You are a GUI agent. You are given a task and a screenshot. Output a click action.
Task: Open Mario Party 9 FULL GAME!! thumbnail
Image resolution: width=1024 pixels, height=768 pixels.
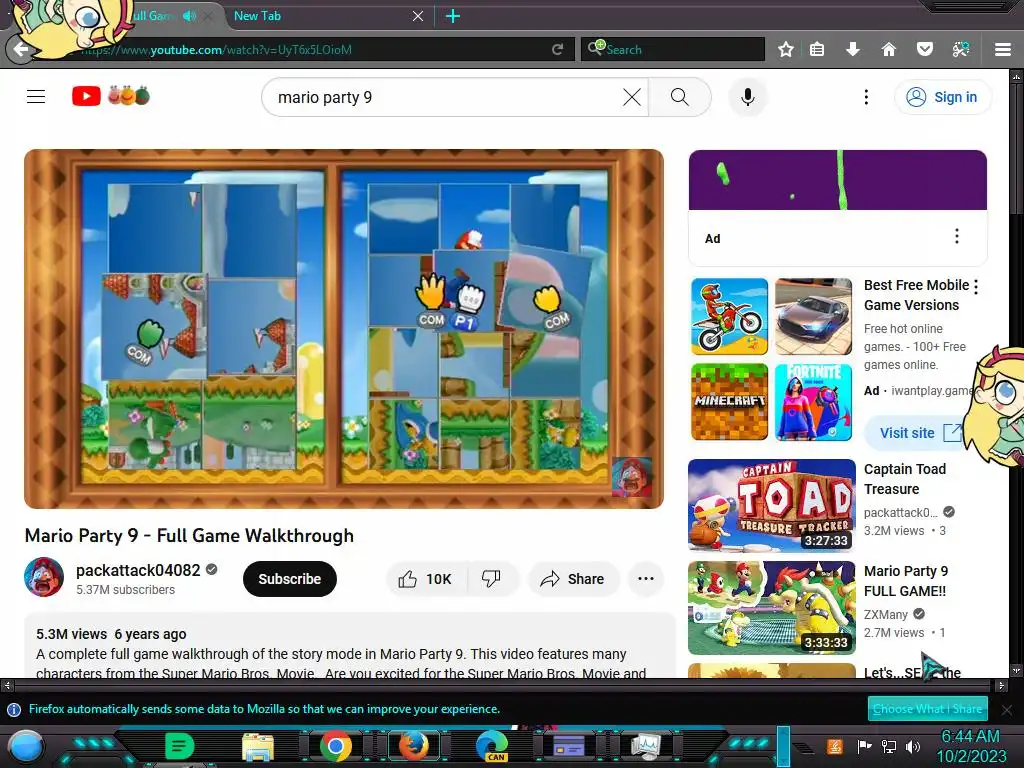(771, 607)
